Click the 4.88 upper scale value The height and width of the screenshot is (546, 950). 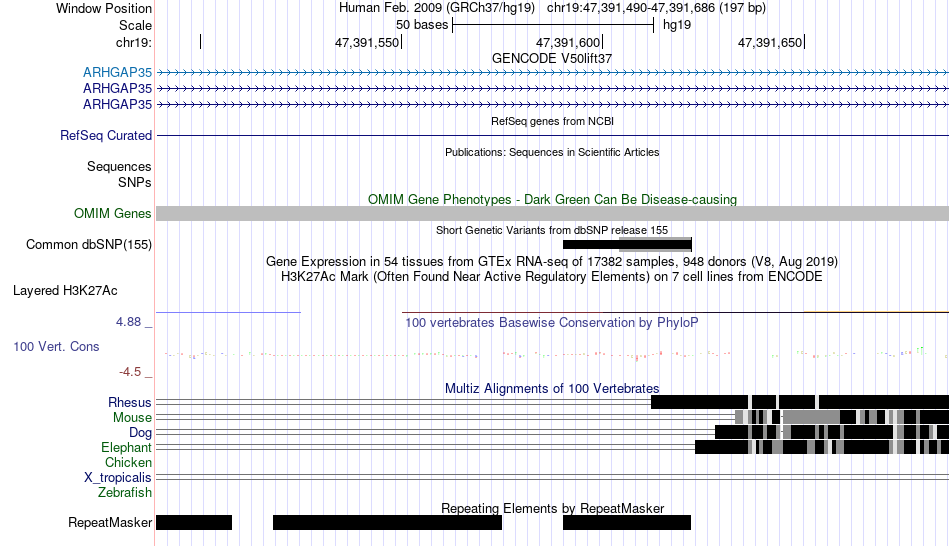(128, 322)
